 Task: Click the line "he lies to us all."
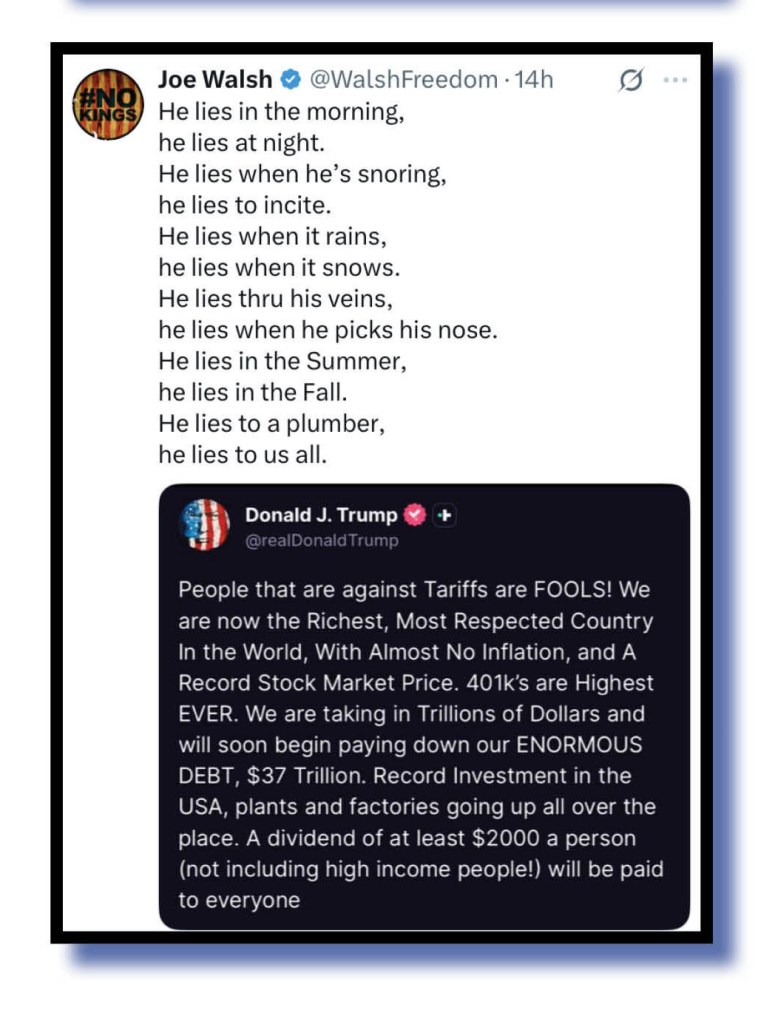coord(242,454)
